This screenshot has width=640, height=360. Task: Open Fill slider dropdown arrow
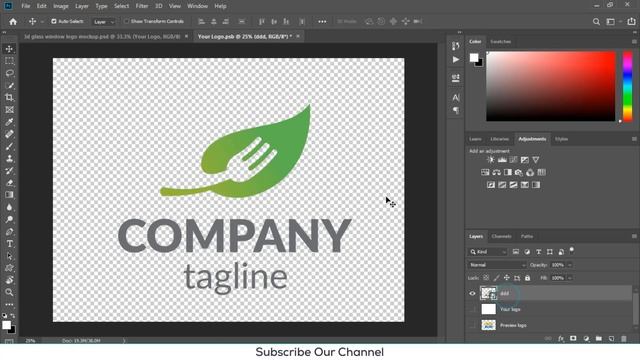tap(570, 278)
